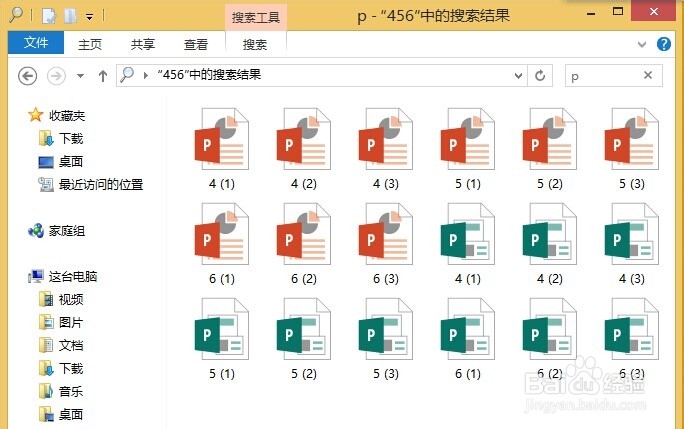Click the New Folder icon in the title bar
Viewport: 684px width, 429px height.
pyautogui.click(x=70, y=16)
